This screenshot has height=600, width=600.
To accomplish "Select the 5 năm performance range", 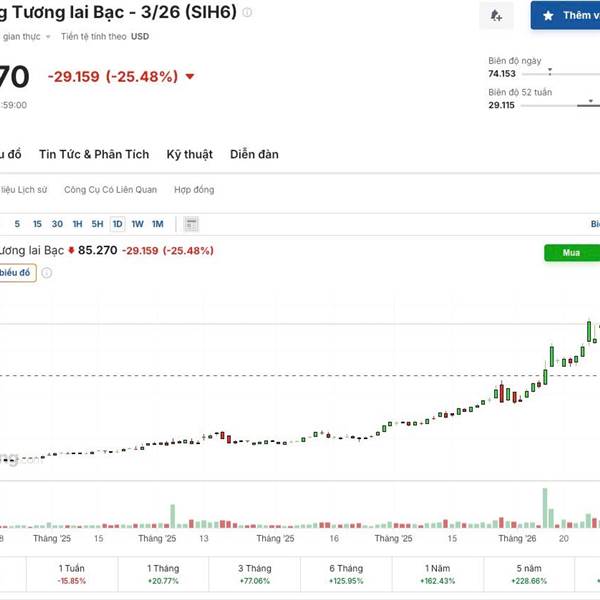I will pyautogui.click(x=529, y=574).
